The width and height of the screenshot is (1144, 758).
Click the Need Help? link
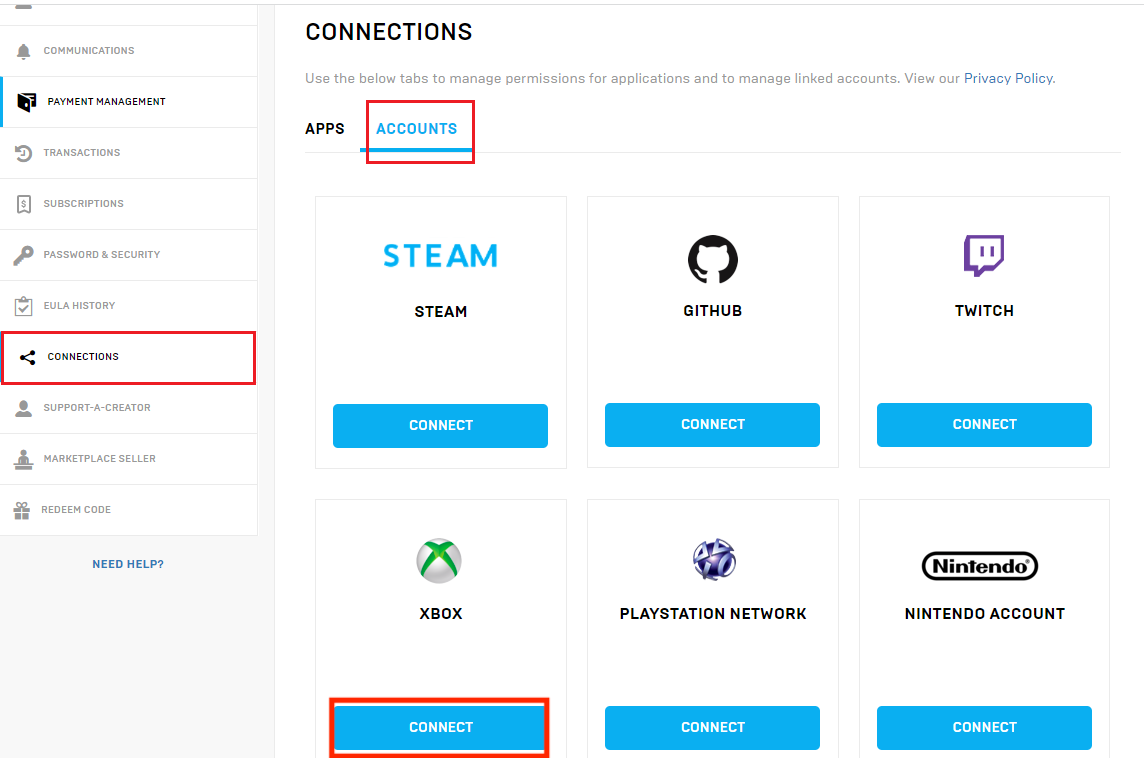[x=128, y=564]
